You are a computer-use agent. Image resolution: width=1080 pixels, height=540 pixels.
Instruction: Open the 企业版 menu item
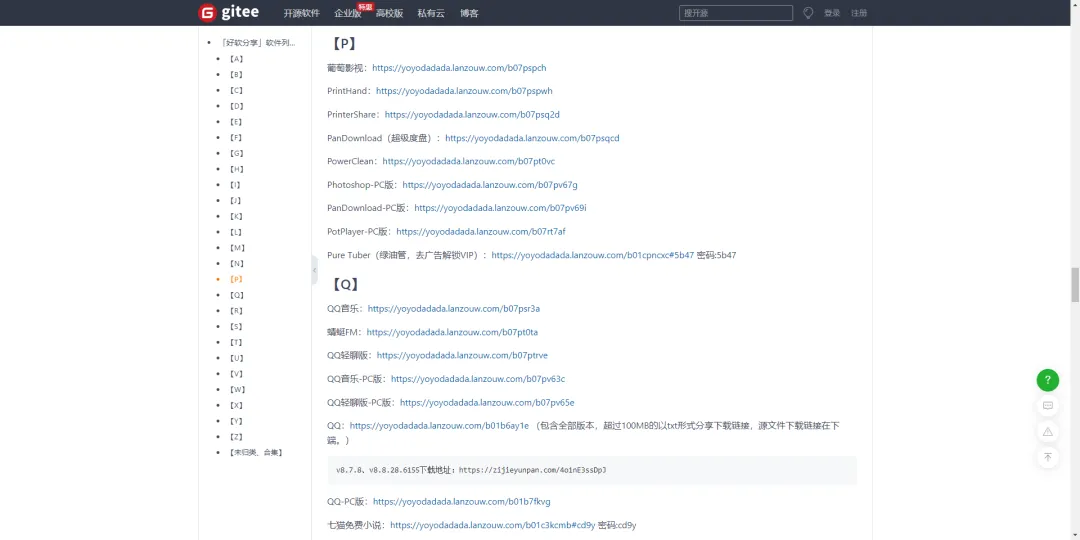[347, 13]
